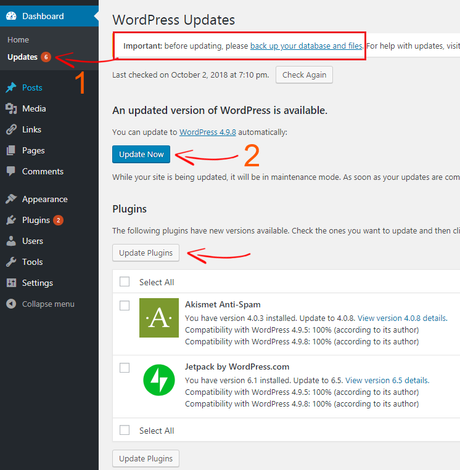Click the Pages icon in sidebar
460x470 pixels.
click(11, 150)
